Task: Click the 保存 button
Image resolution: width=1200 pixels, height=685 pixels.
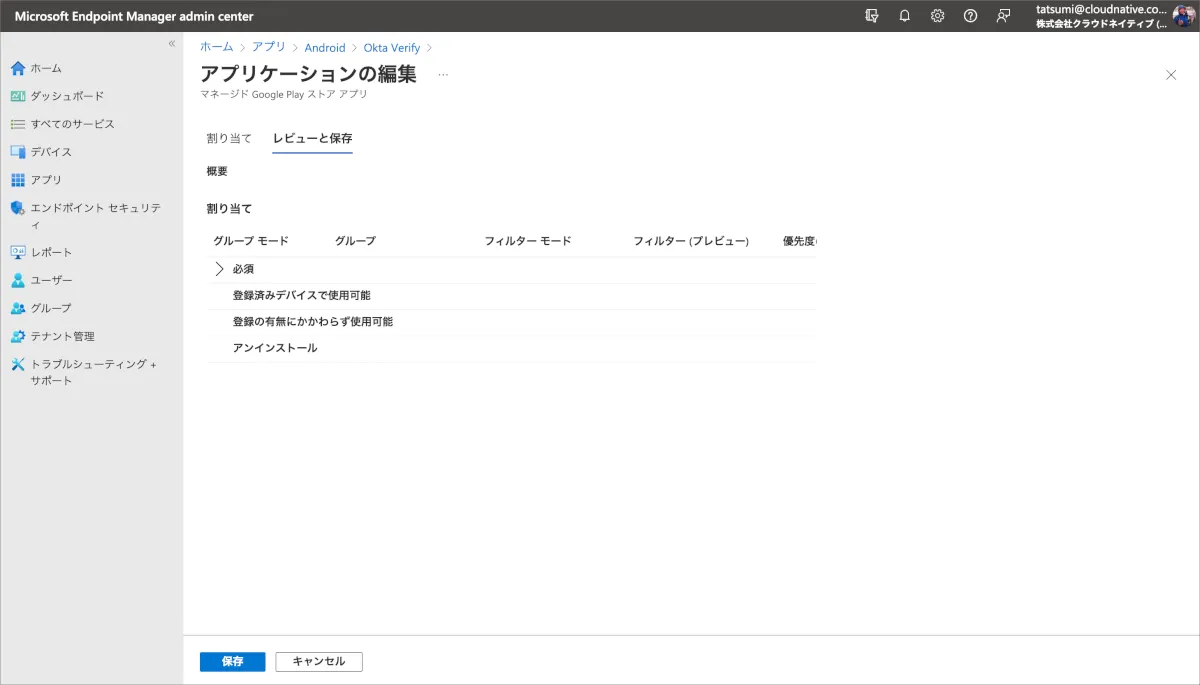Action: pyautogui.click(x=232, y=662)
